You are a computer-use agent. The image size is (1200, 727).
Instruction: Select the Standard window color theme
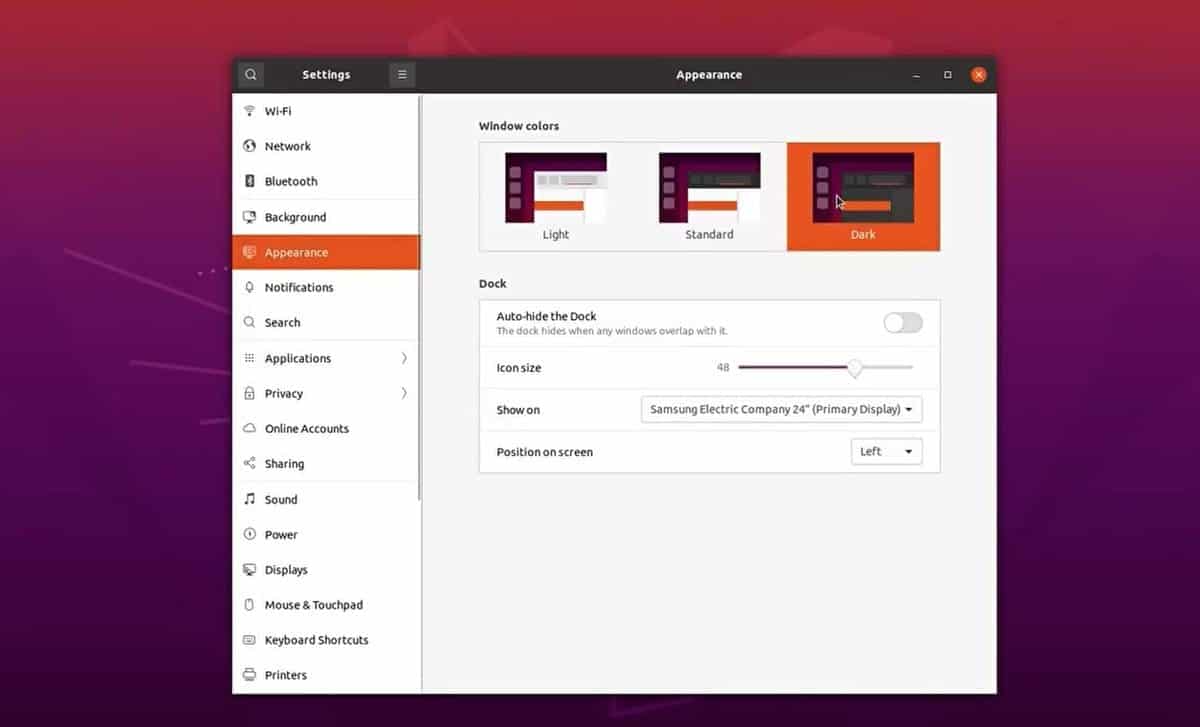pos(709,196)
